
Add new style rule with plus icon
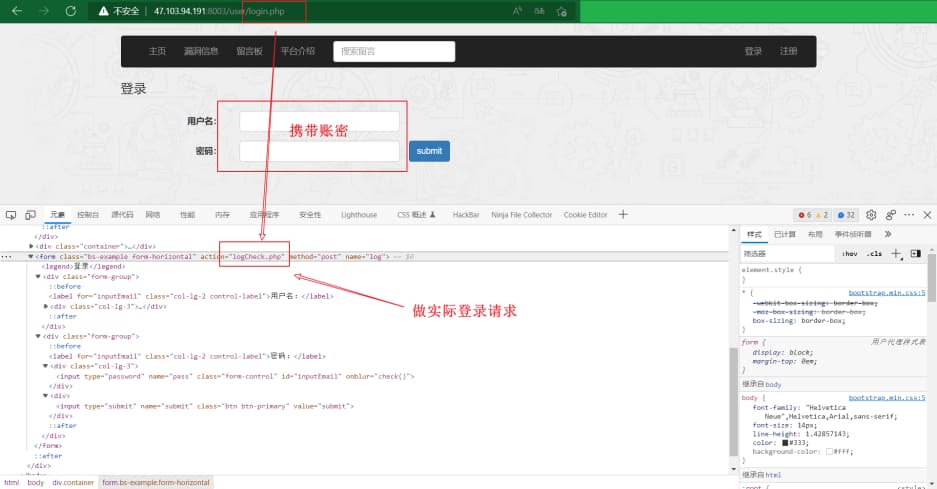point(896,253)
